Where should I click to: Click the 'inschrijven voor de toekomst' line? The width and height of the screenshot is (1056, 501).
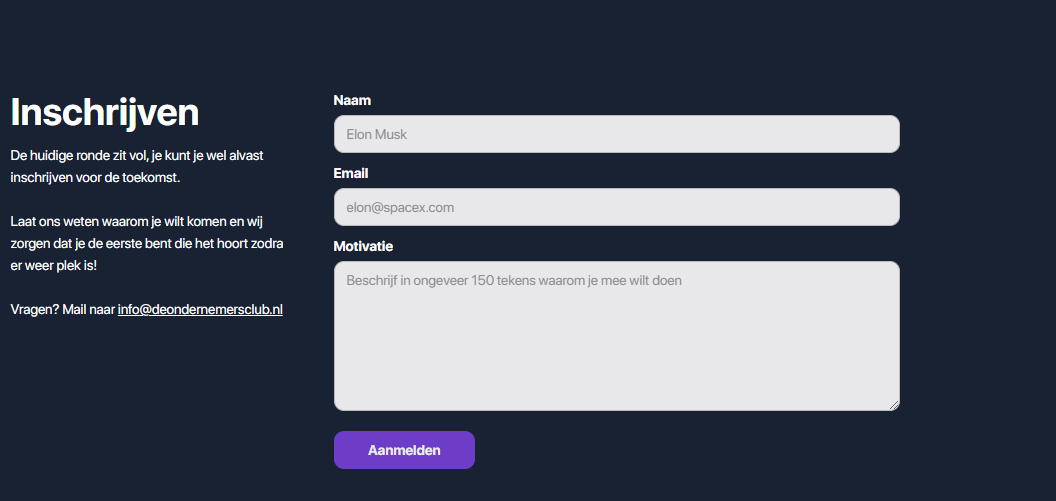click(x=95, y=178)
